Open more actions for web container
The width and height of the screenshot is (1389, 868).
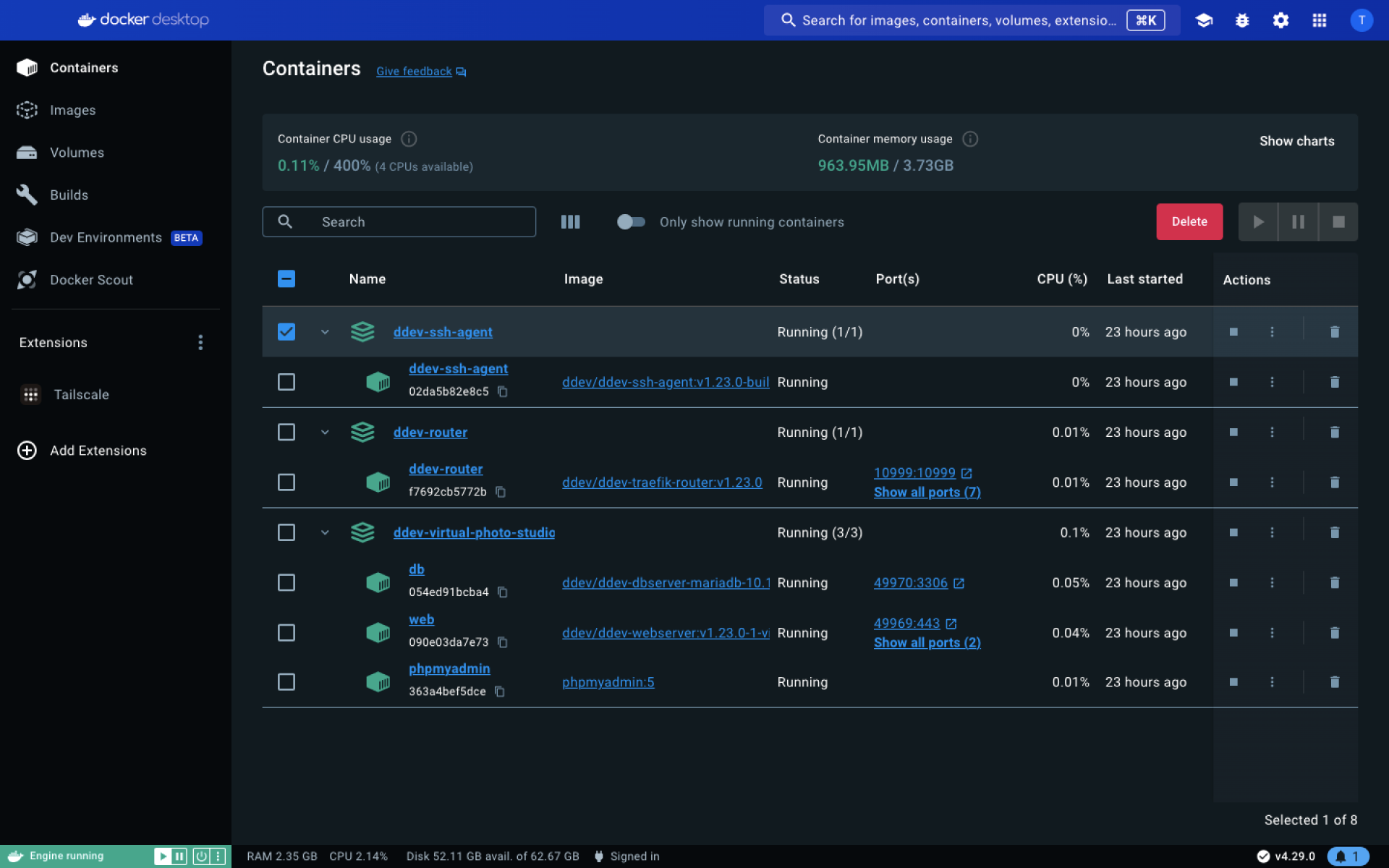pos(1272,633)
